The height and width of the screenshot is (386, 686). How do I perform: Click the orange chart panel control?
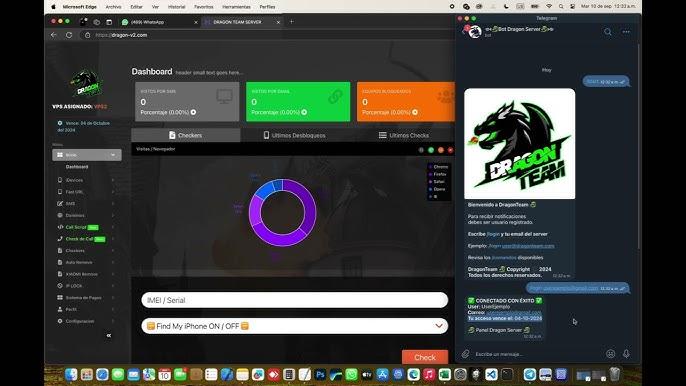(441, 150)
